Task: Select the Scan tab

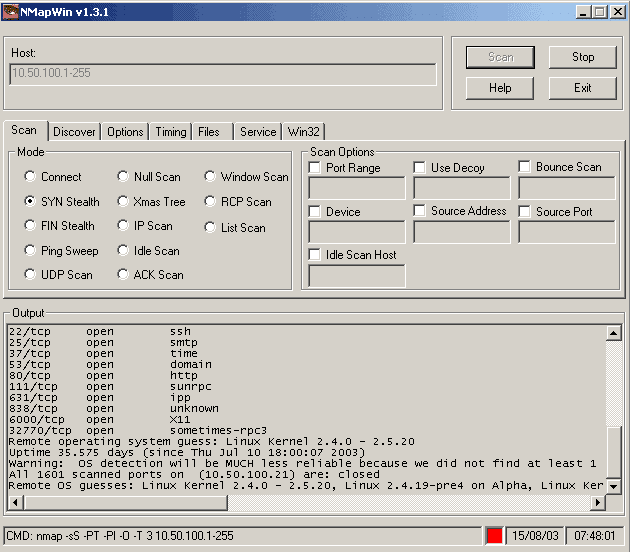Action: coord(24,130)
